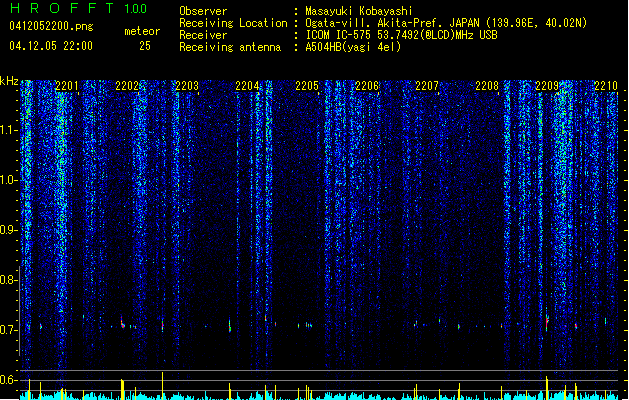Click the 2205 time marker
This screenshot has width=629, height=400.
pos(307,86)
